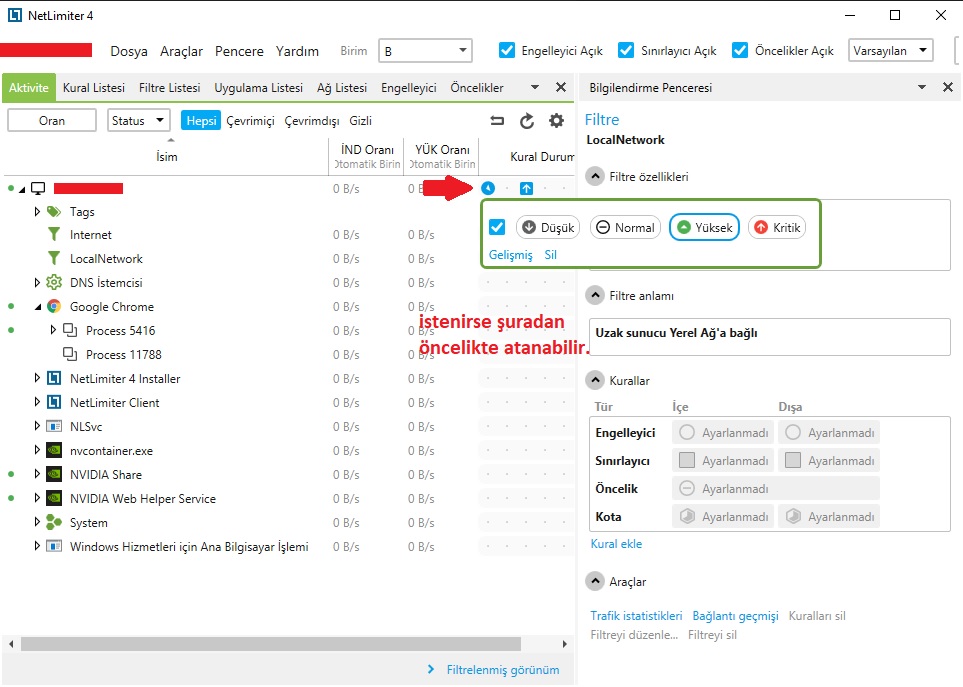Click the Tags icon in the tree
Viewport: 963px width, 687px height.
click(x=54, y=212)
